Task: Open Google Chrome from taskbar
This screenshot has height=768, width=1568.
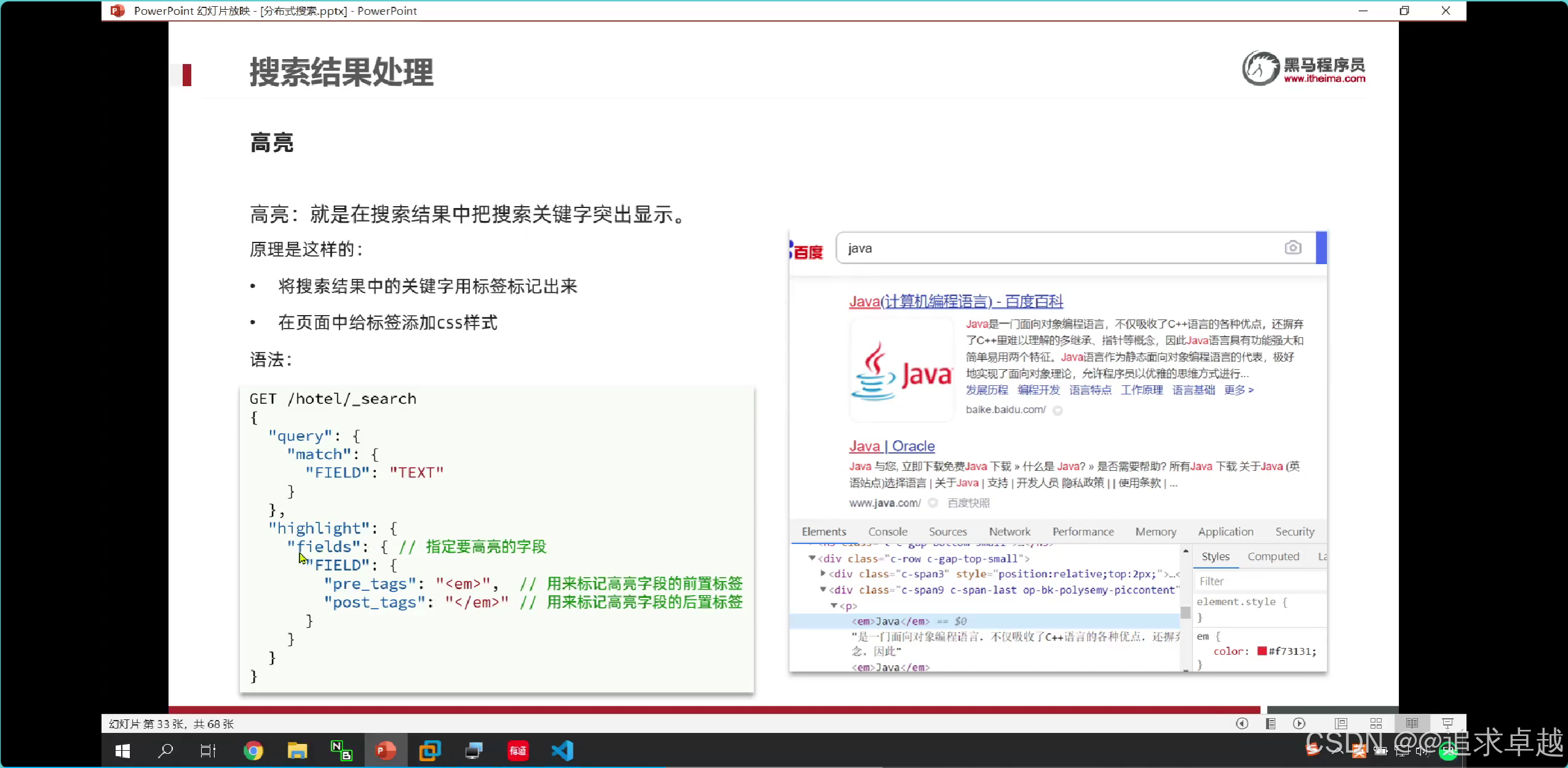Action: pos(253,751)
